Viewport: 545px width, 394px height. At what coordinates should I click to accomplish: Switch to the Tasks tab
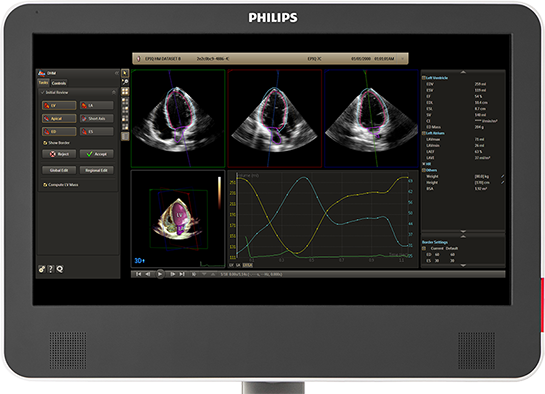[x=43, y=83]
